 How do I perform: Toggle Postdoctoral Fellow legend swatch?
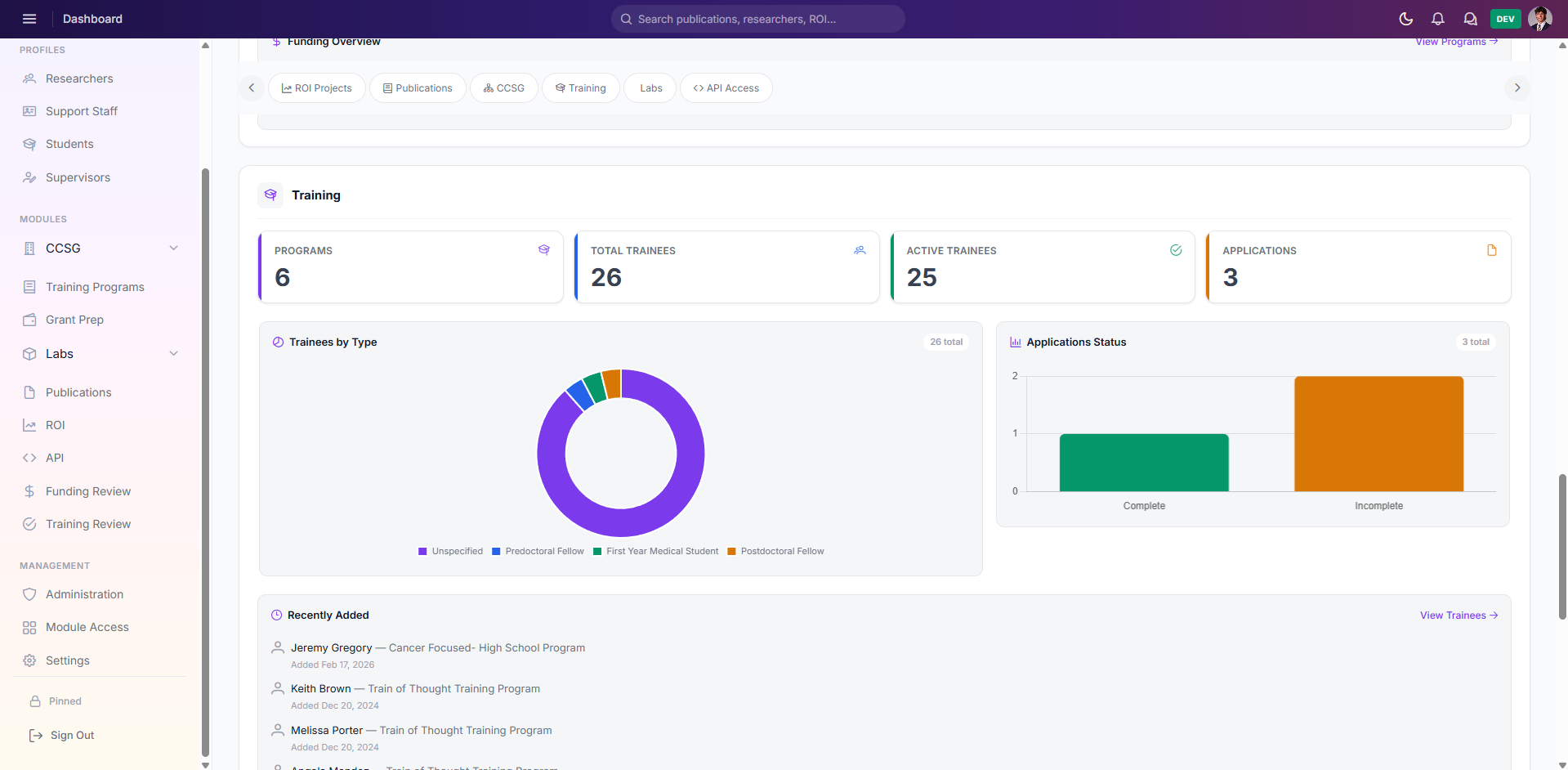(x=731, y=552)
